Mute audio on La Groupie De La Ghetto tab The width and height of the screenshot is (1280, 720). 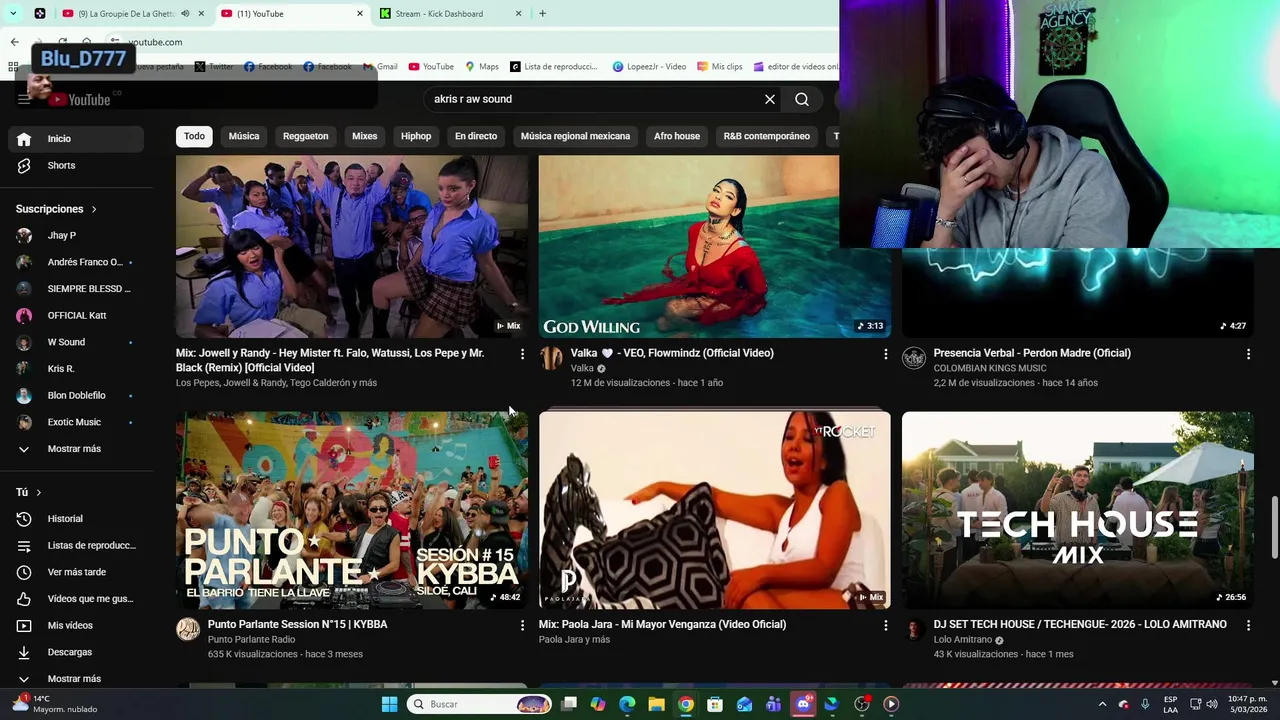(185, 14)
